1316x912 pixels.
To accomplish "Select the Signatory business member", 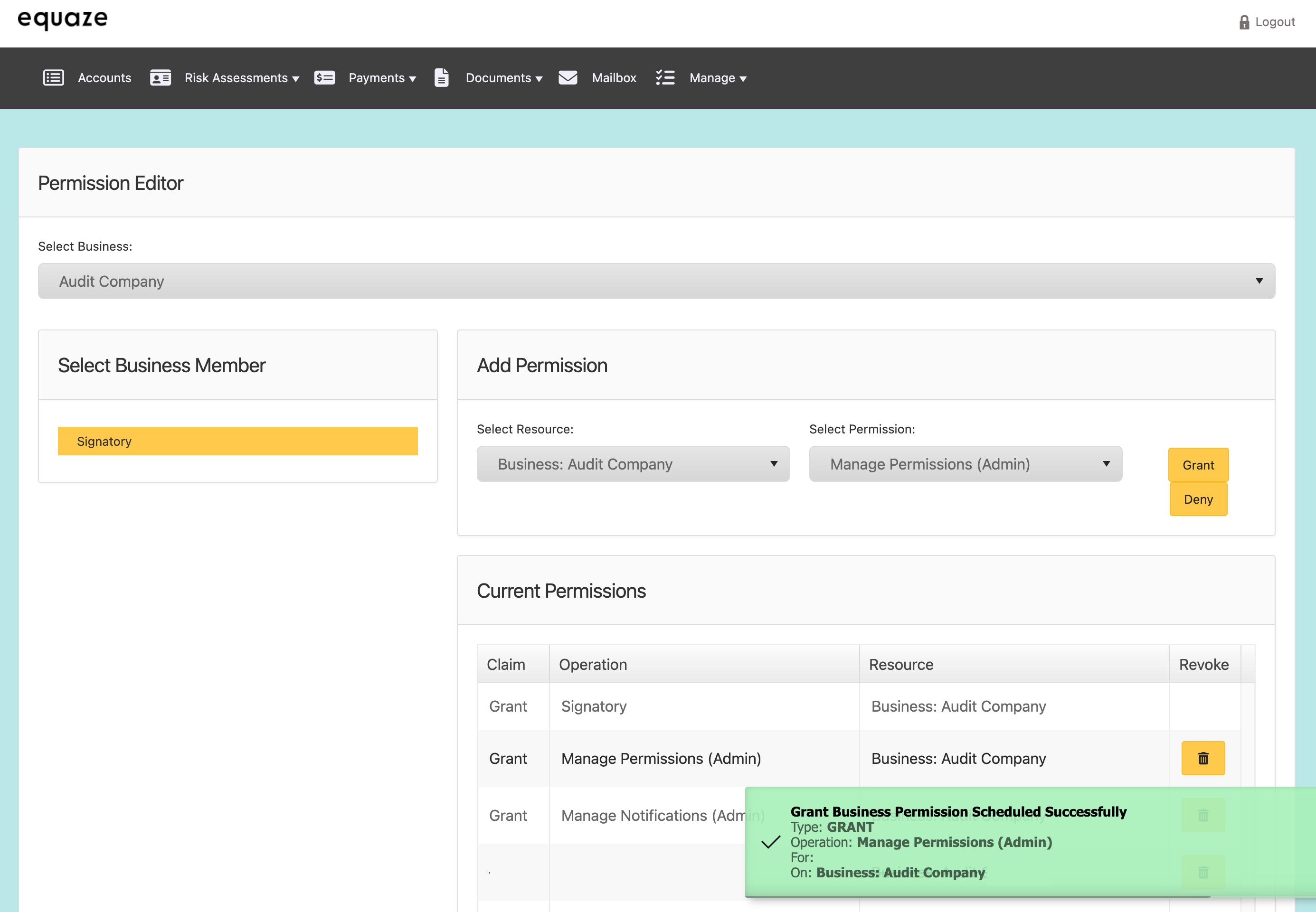I will (237, 441).
